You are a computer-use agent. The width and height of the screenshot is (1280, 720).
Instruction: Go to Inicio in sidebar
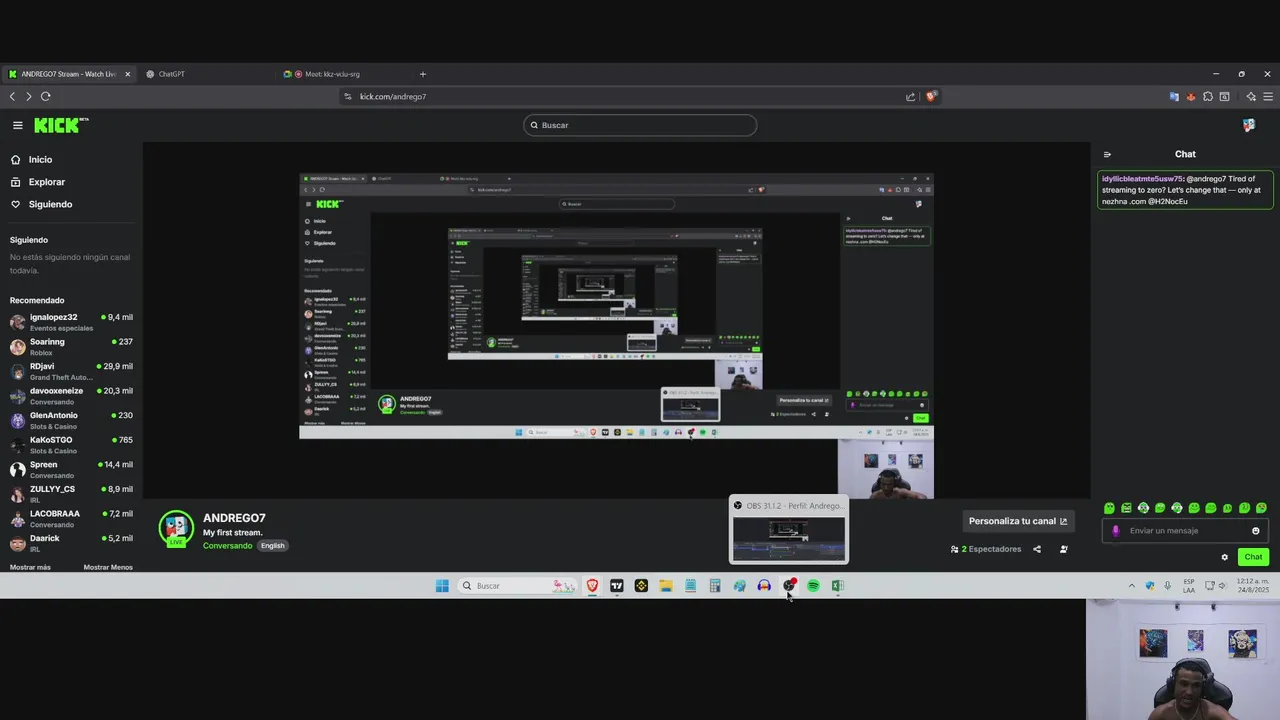tap(40, 160)
